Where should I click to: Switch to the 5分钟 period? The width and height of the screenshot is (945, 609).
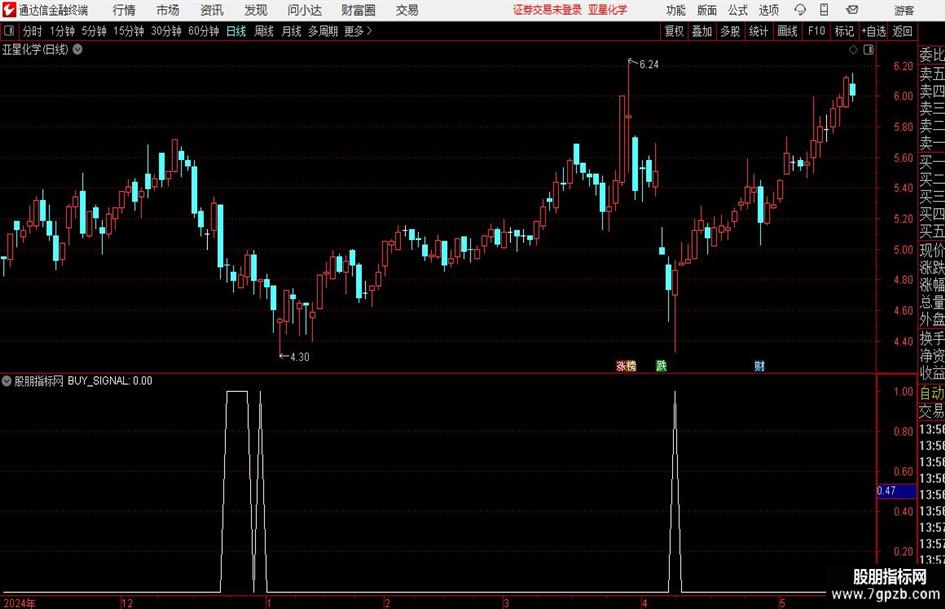94,31
